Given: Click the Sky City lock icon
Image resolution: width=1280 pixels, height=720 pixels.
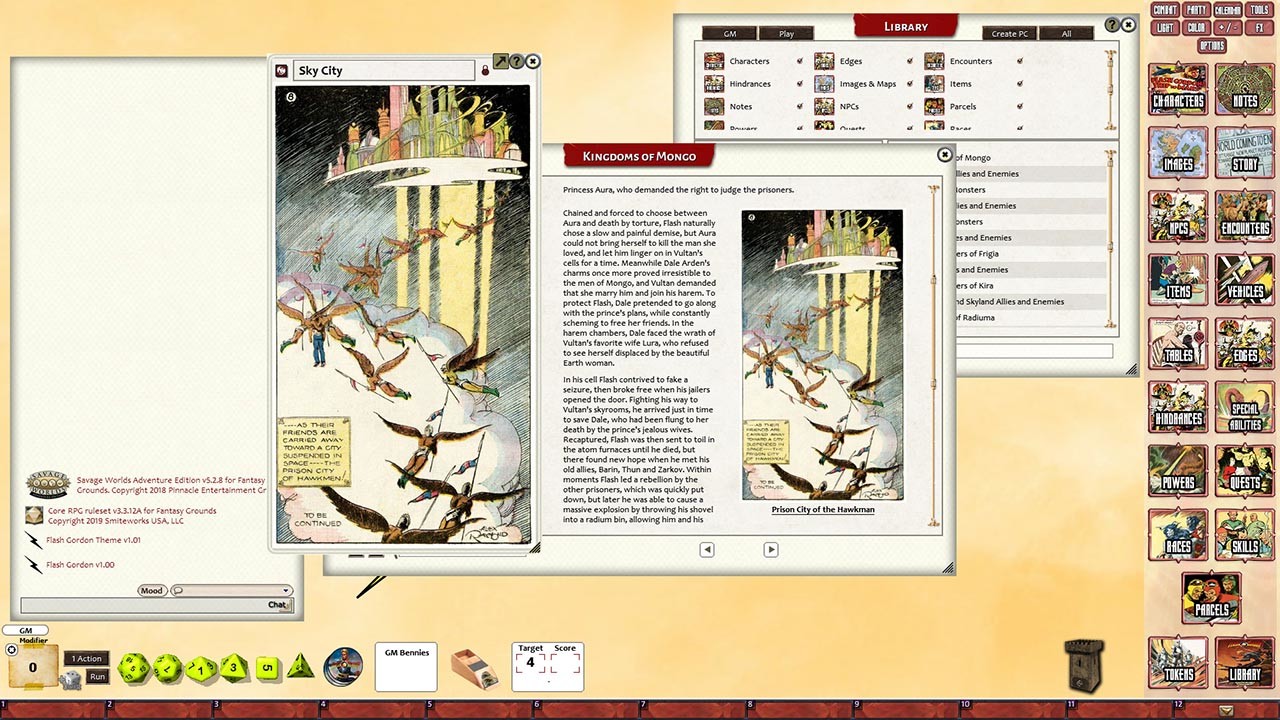Looking at the screenshot, I should pos(486,71).
